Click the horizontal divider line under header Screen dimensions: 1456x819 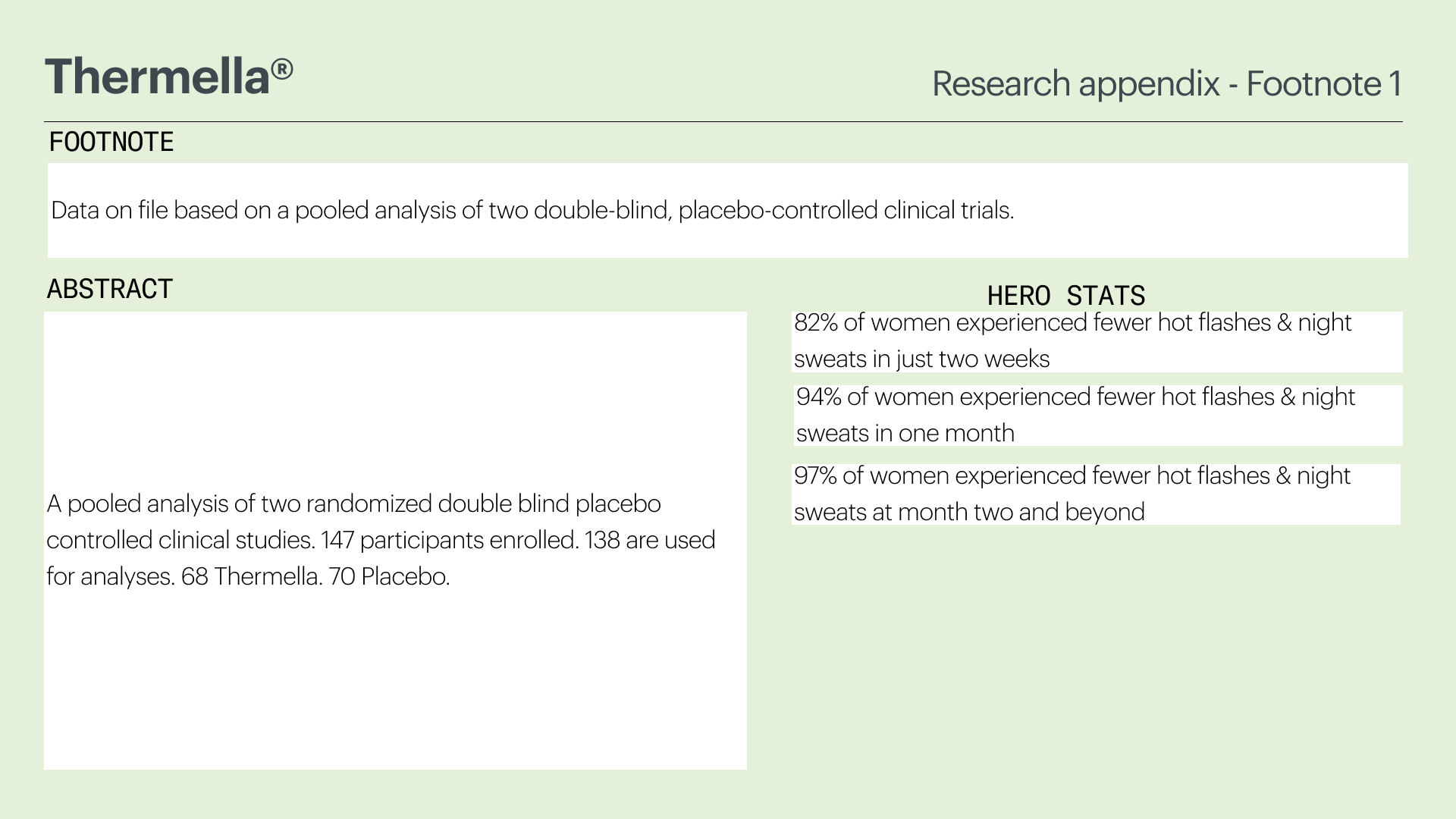(x=723, y=121)
